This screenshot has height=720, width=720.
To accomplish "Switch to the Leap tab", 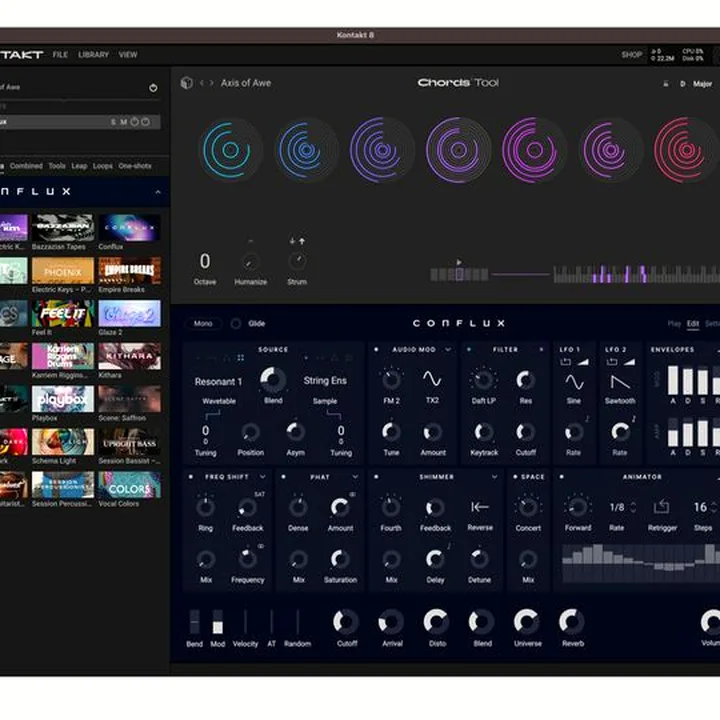I will [79, 166].
